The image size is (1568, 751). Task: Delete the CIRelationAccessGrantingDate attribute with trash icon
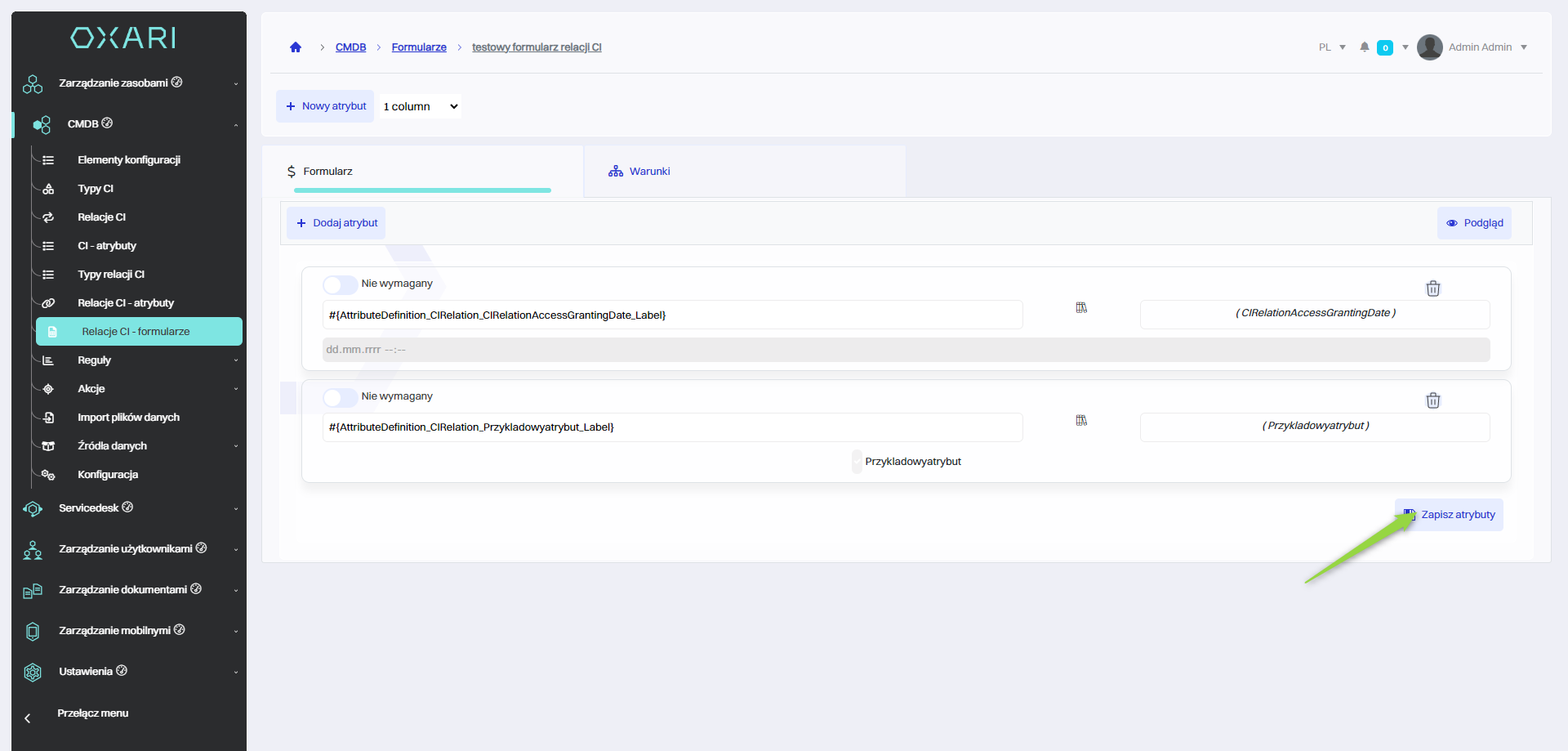tap(1432, 288)
